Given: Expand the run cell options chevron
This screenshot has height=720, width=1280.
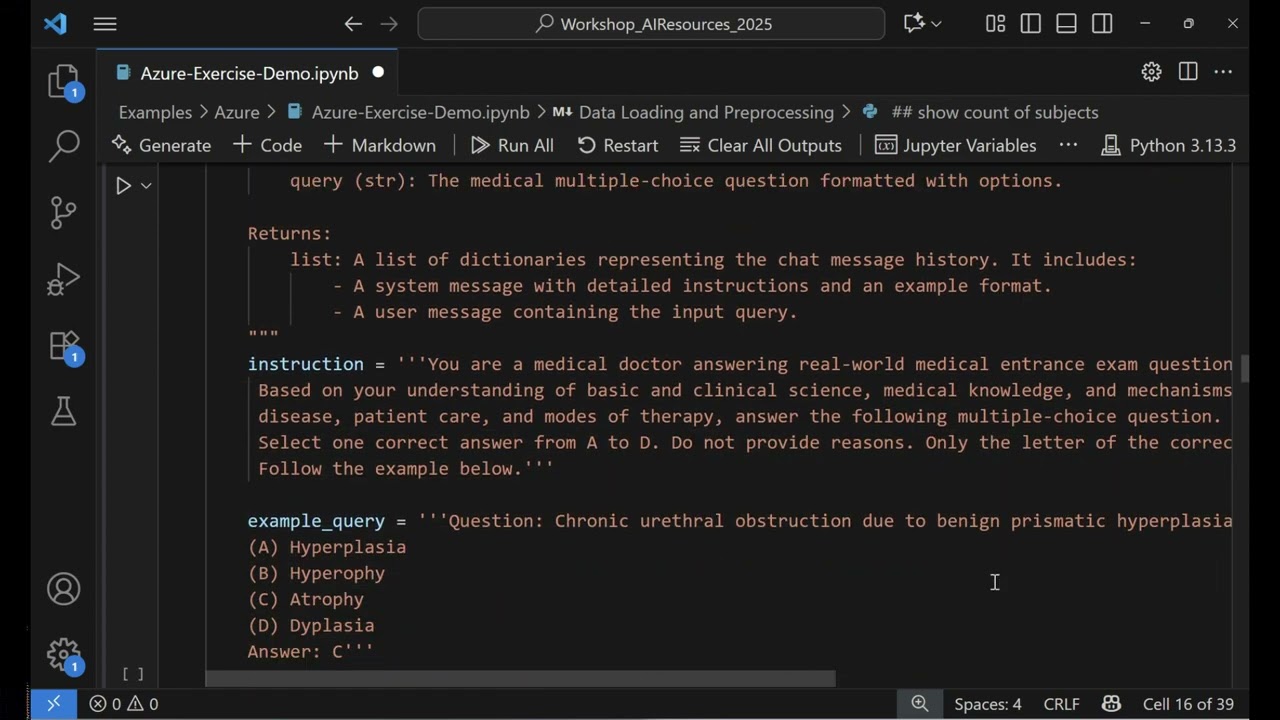Looking at the screenshot, I should tap(146, 185).
